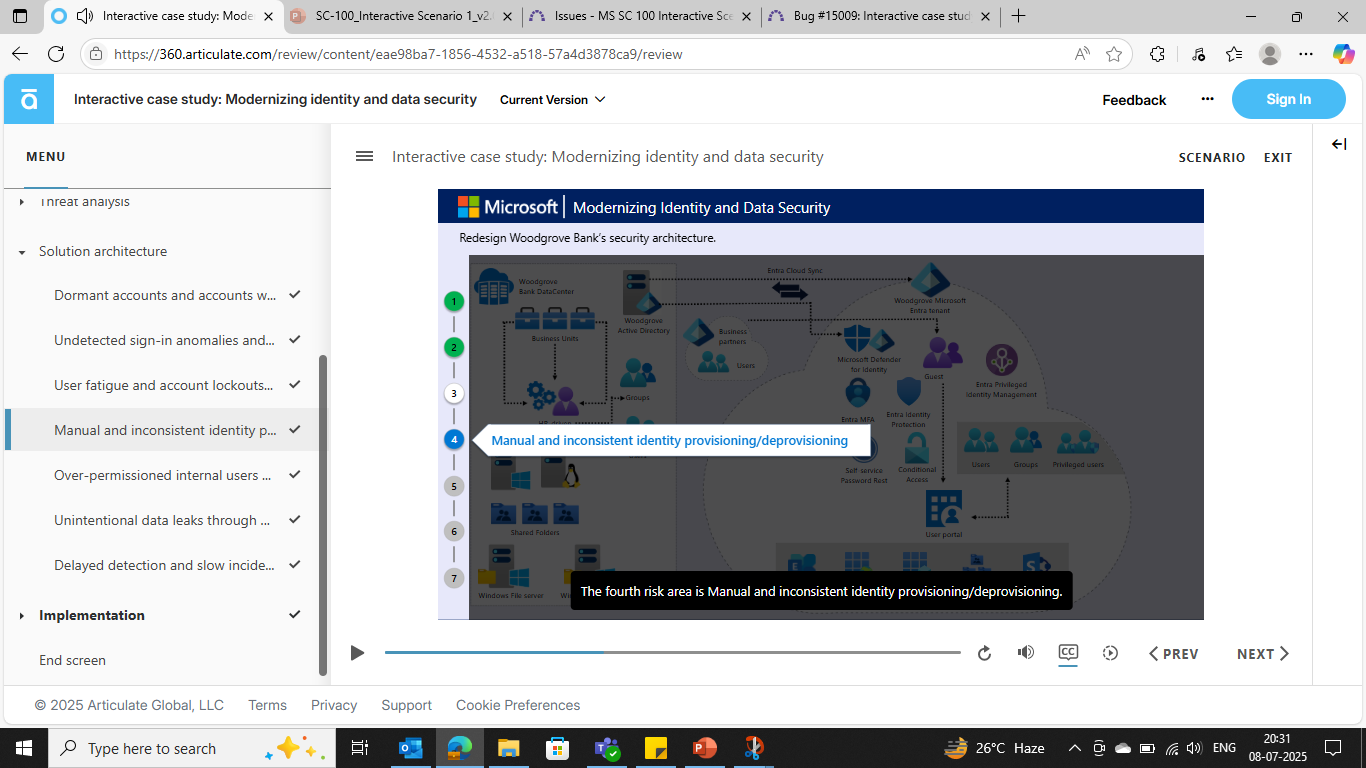The height and width of the screenshot is (768, 1366).
Task: Play the course slide
Action: (357, 653)
